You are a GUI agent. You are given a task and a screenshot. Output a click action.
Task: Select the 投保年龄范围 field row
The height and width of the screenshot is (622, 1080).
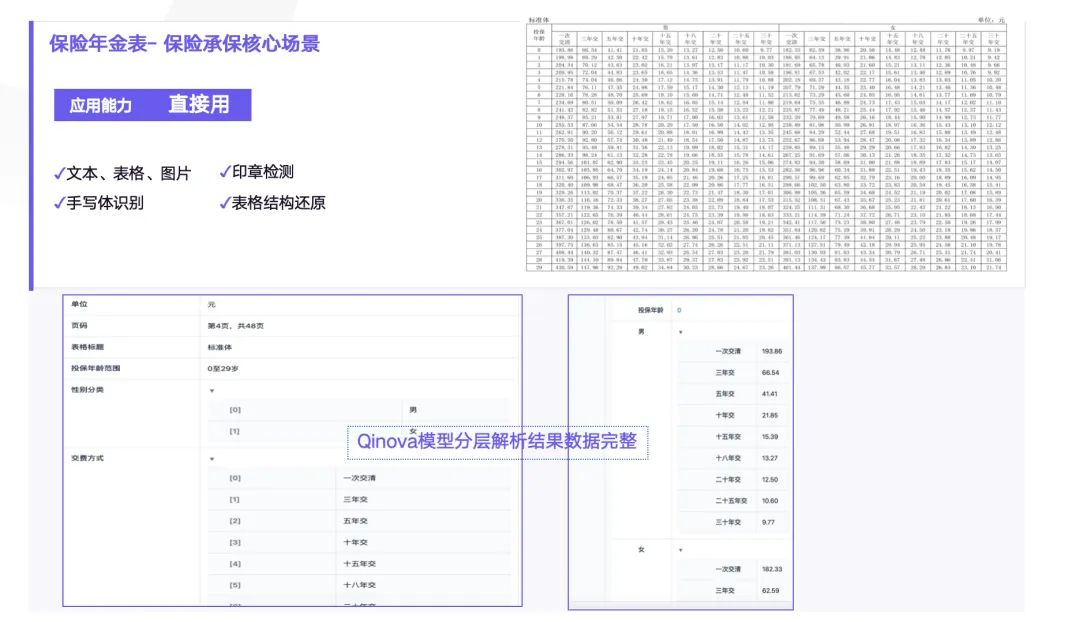click(x=292, y=369)
